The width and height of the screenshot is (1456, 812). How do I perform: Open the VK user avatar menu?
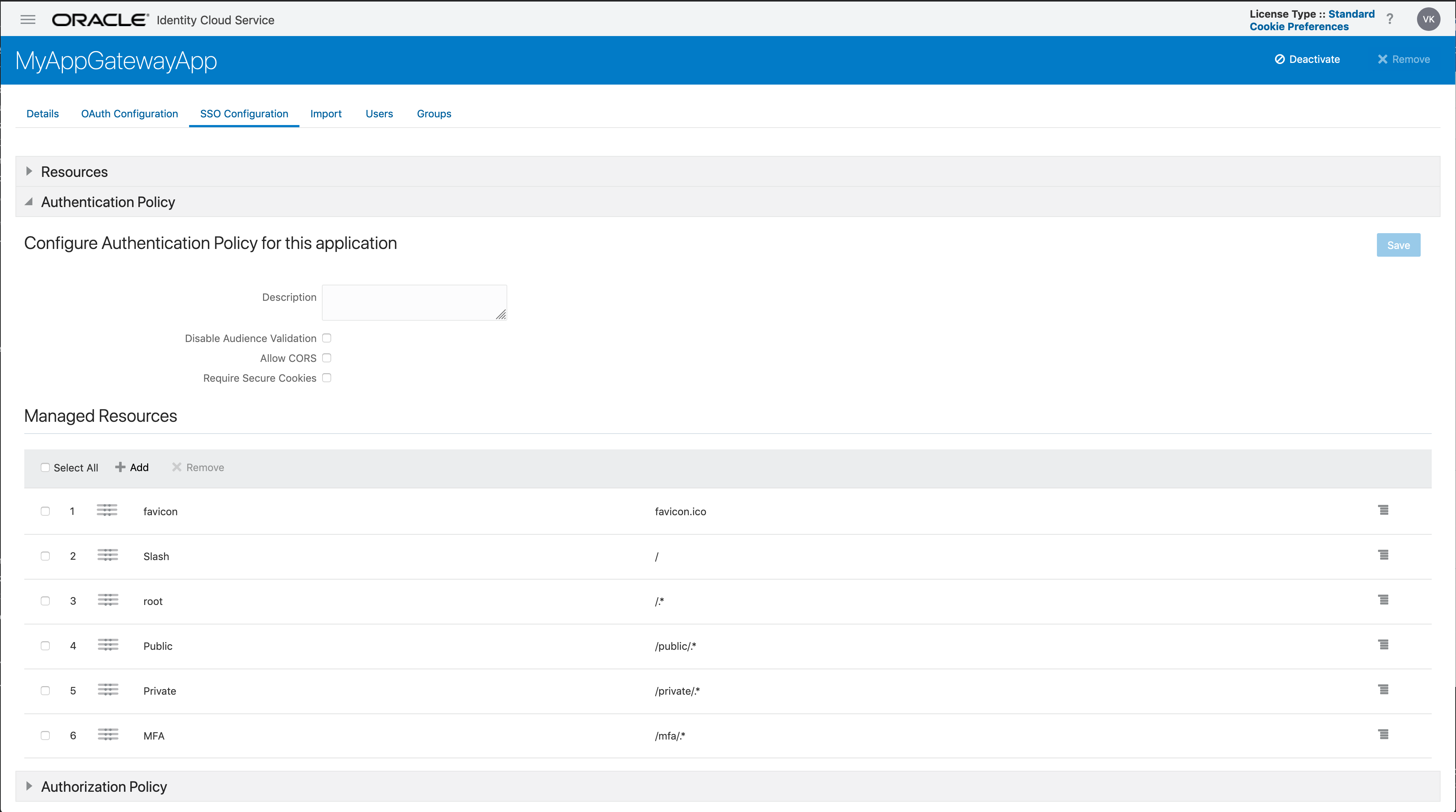pyautogui.click(x=1428, y=20)
